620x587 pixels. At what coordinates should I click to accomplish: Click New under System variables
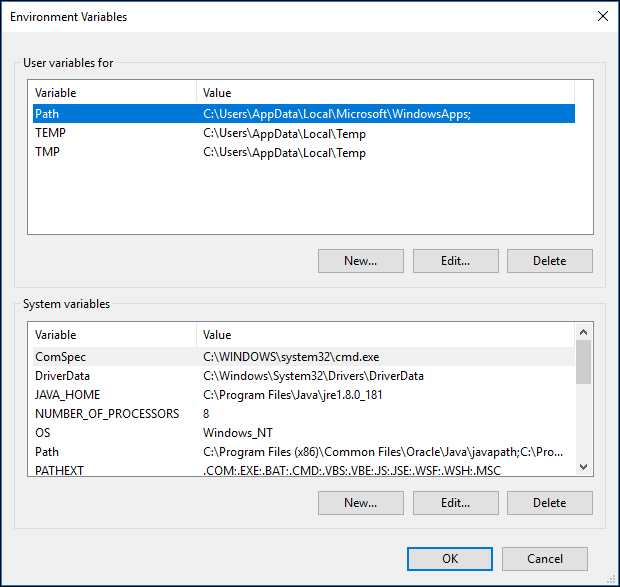361,503
